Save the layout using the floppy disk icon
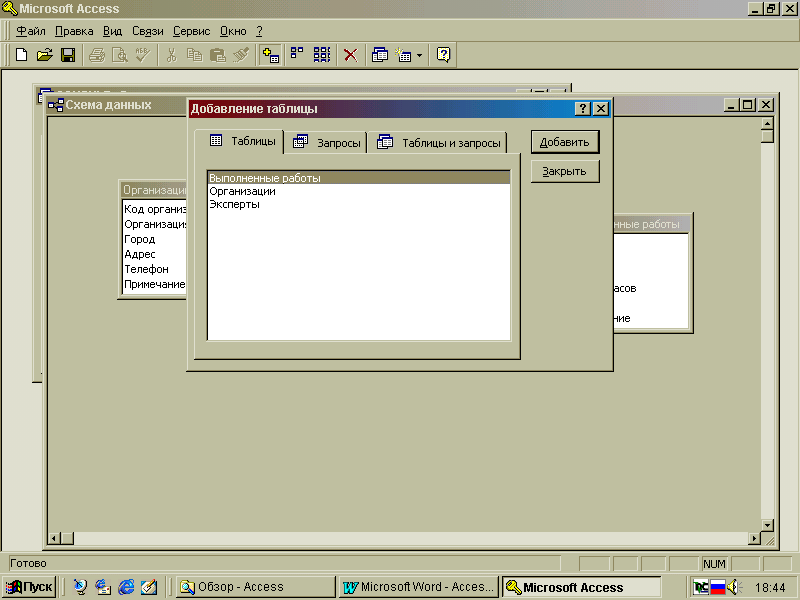This screenshot has width=800, height=600. [68, 55]
